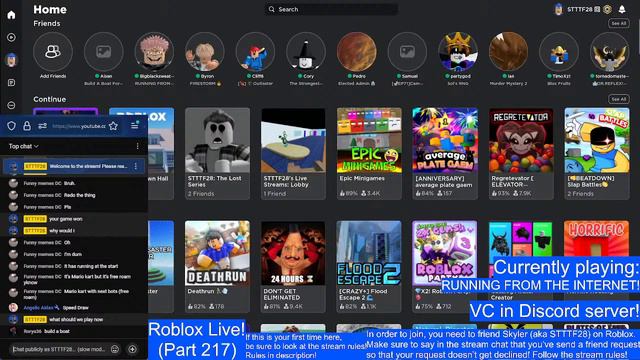The height and width of the screenshot is (360, 640).
Task: Click chat message 'your game won'
Action: point(66,219)
